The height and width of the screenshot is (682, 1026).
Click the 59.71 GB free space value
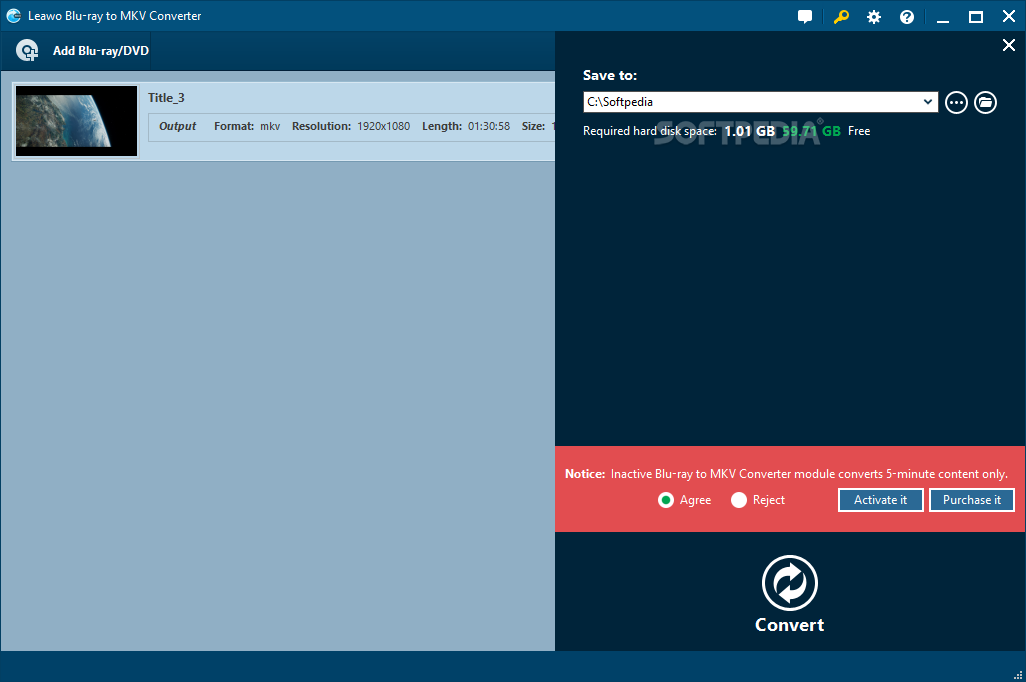tap(811, 131)
